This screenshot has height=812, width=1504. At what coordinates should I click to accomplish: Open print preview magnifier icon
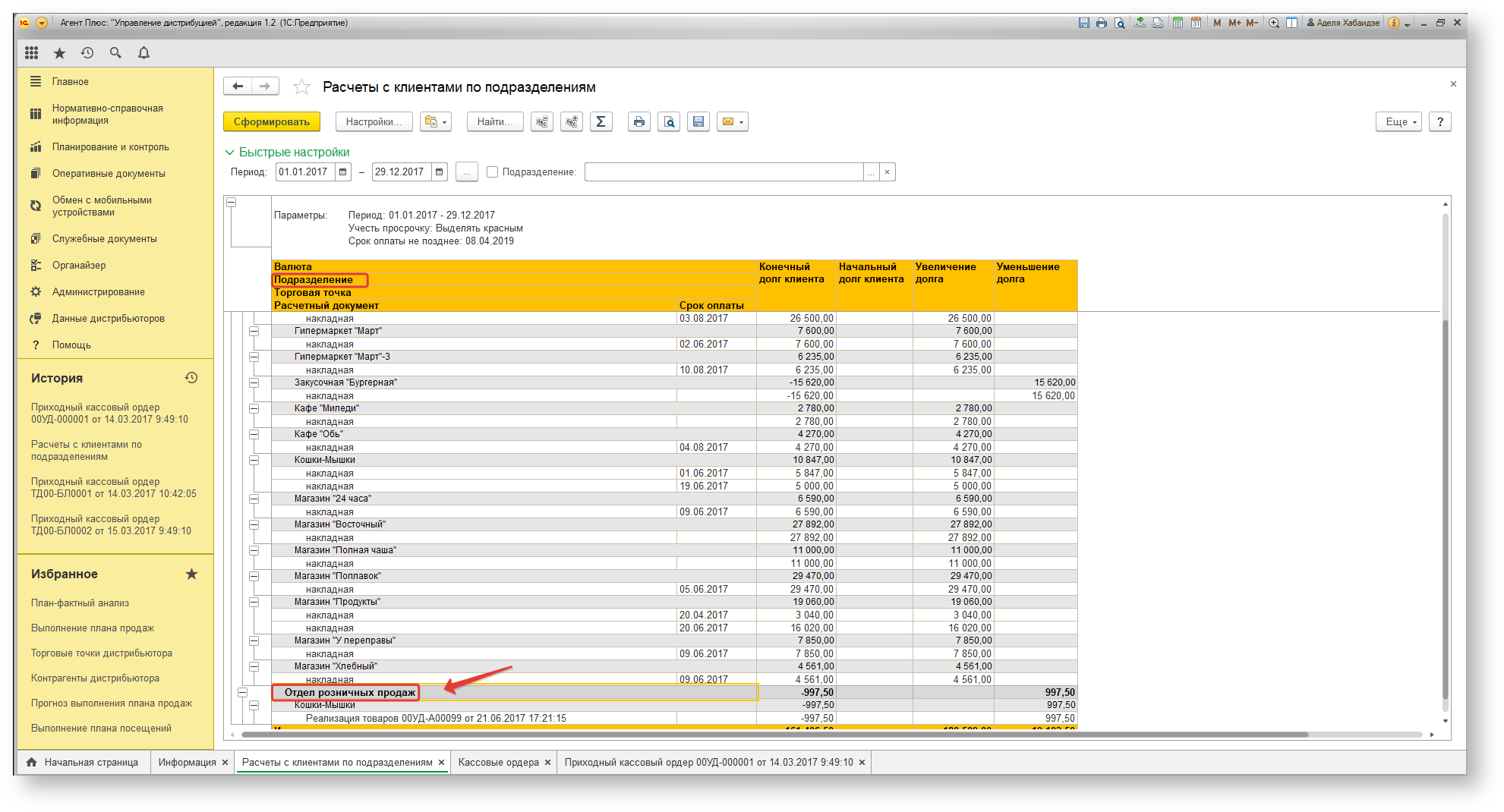(x=669, y=121)
